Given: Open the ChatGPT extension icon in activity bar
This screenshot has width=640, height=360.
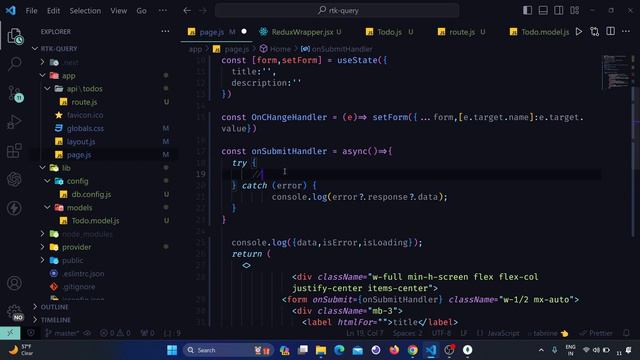Looking at the screenshot, I should click(x=15, y=179).
